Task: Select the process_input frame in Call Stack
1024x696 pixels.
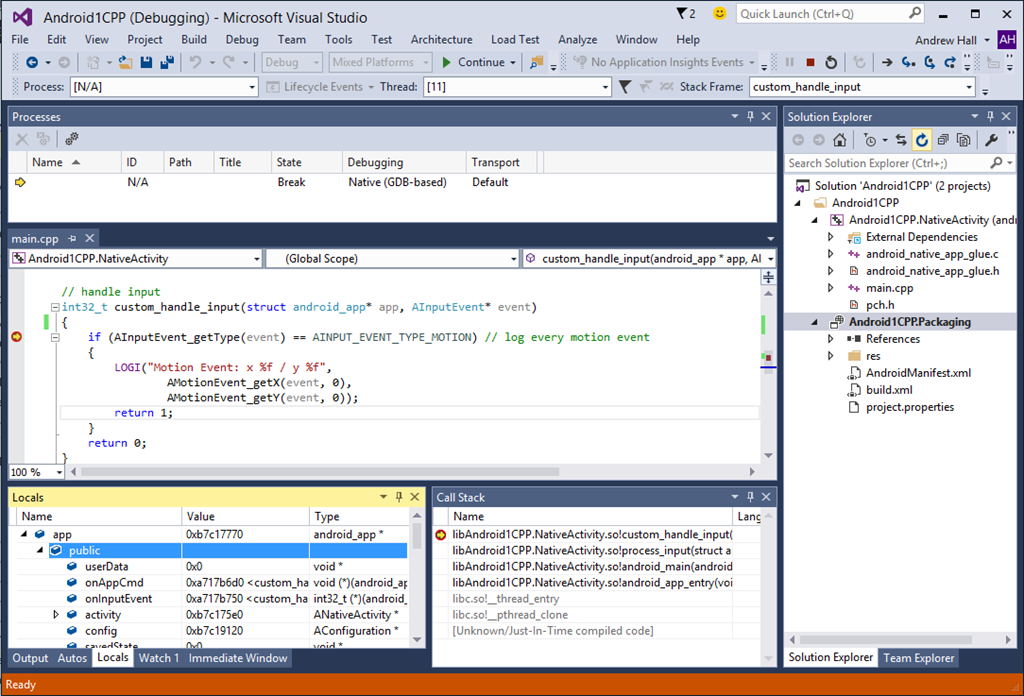Action: pos(592,550)
